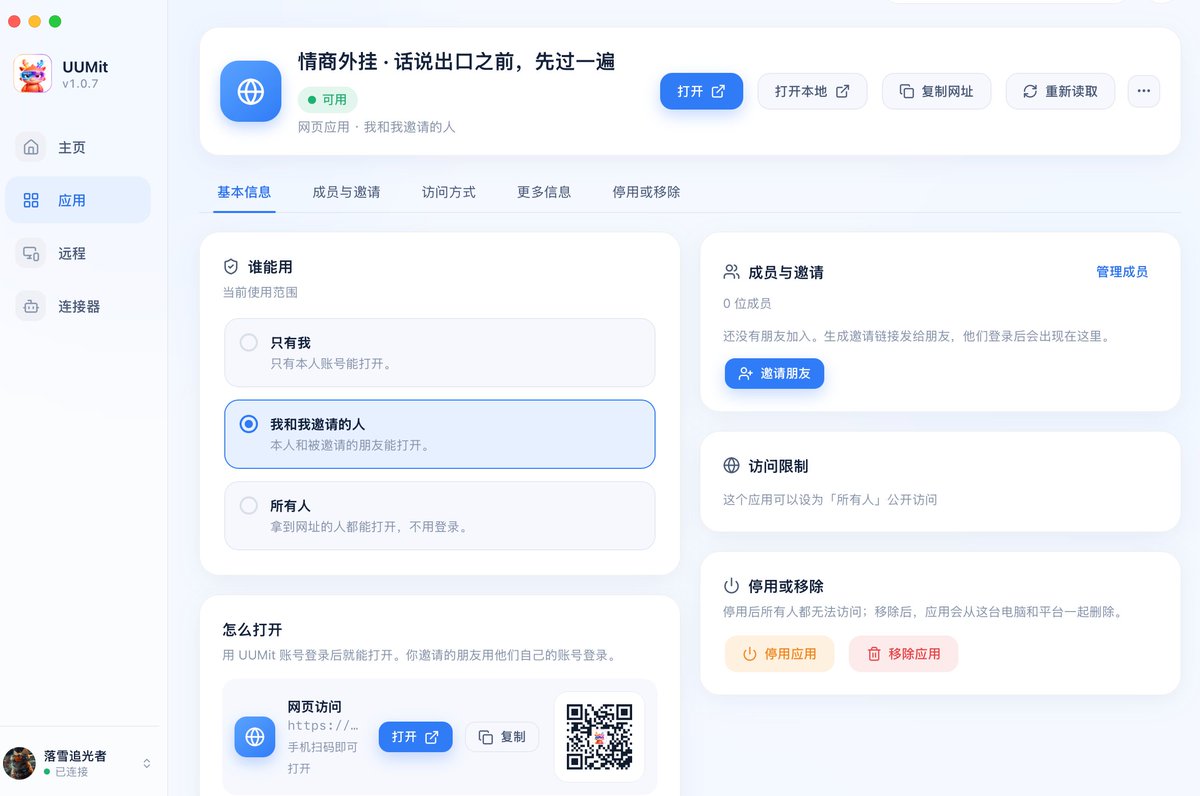
Task: Click the globe icon beside 访问限制
Action: [731, 466]
